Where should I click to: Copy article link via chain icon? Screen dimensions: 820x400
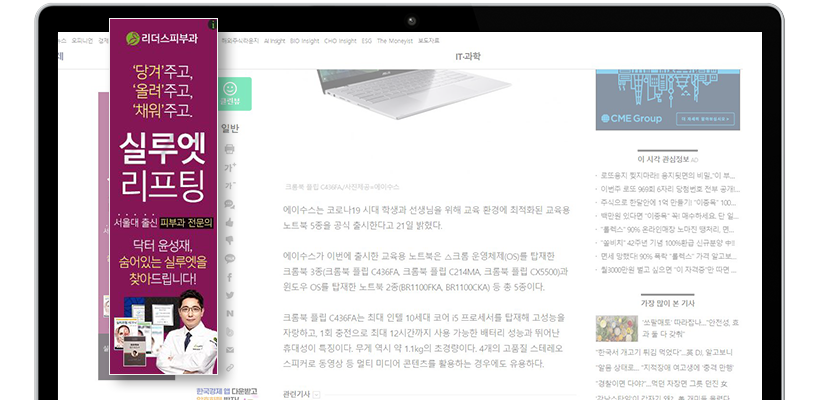(229, 368)
